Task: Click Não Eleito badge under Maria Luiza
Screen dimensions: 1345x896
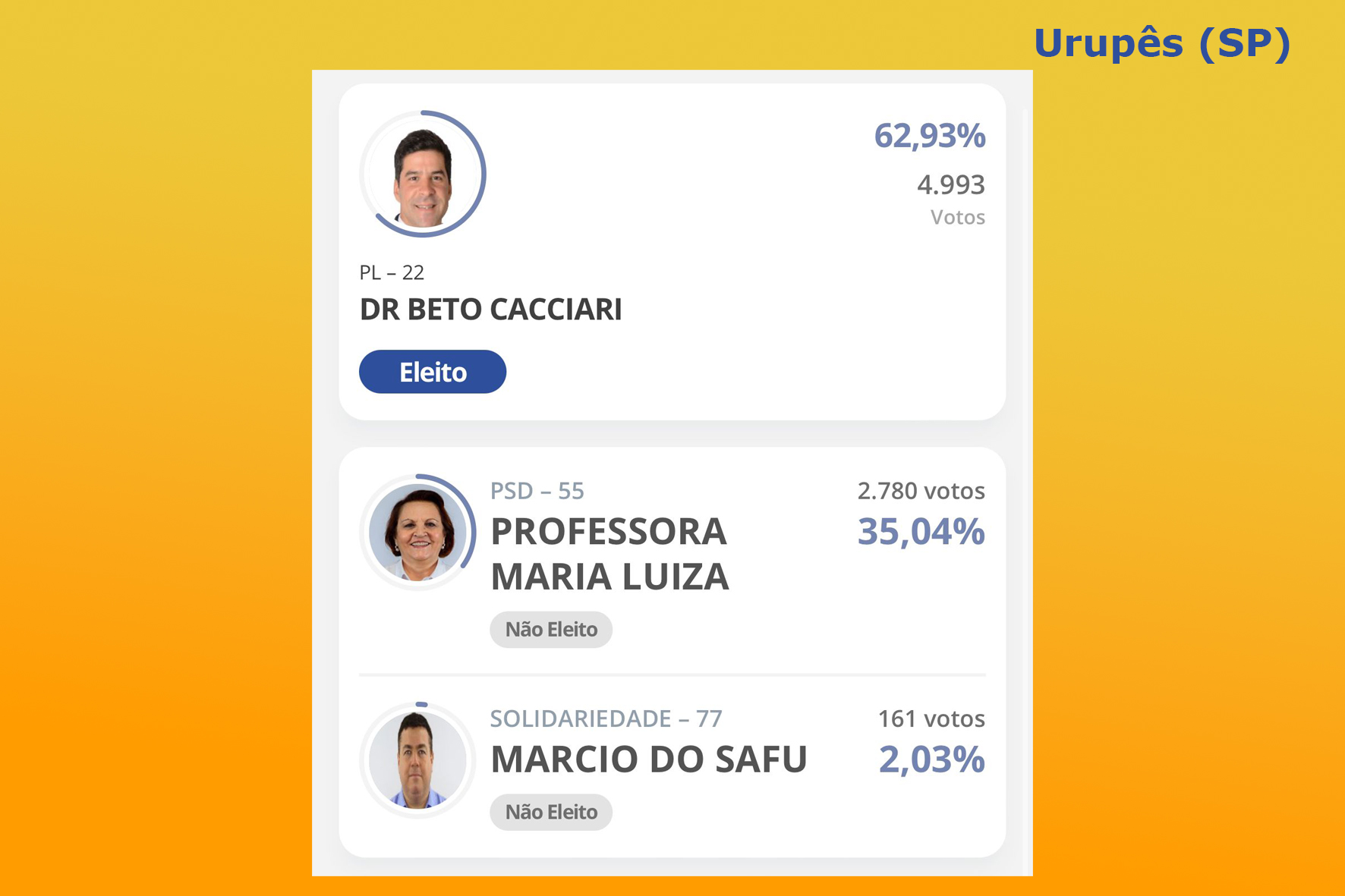Action: (551, 630)
